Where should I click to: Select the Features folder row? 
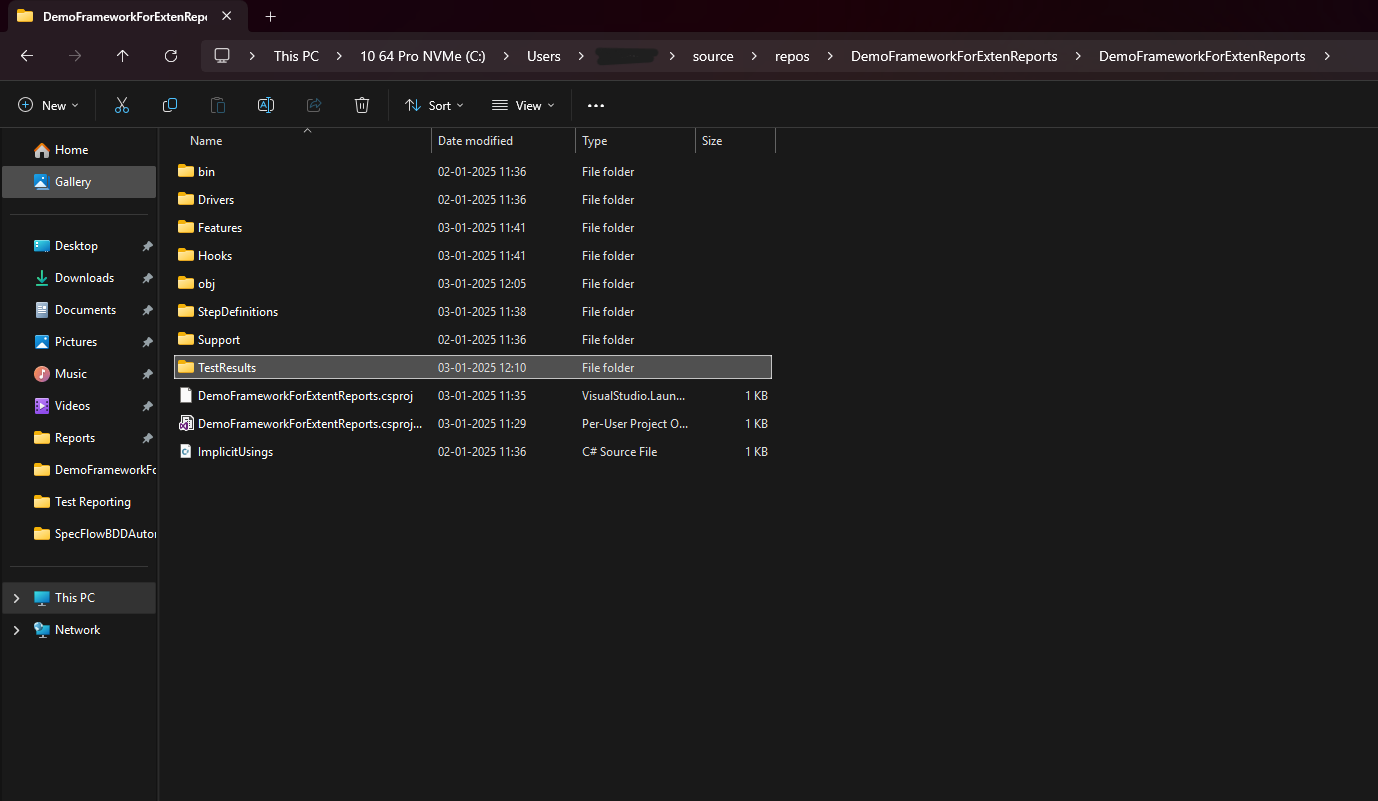coord(473,228)
